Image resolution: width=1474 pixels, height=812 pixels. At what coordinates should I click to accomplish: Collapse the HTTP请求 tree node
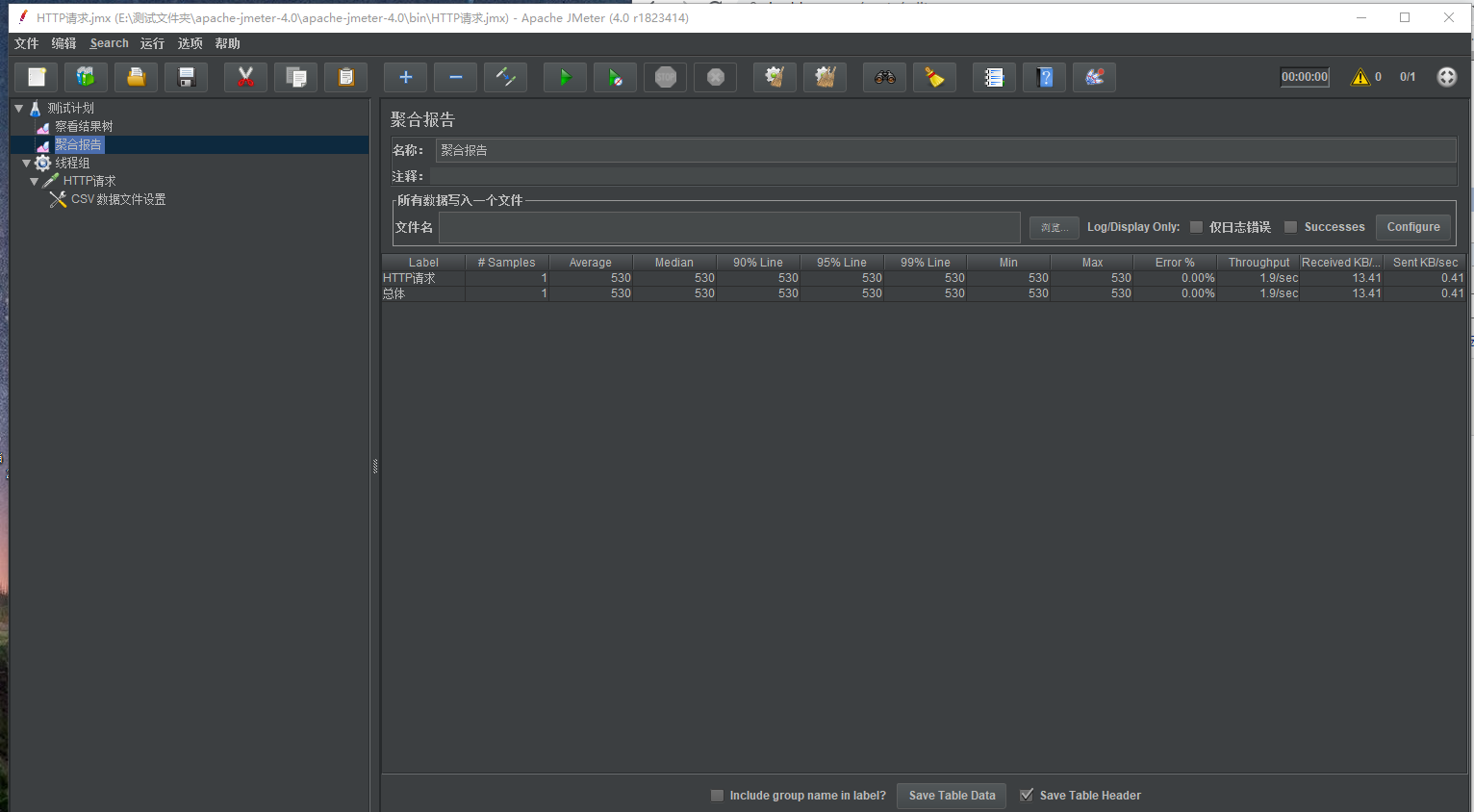pyautogui.click(x=35, y=181)
